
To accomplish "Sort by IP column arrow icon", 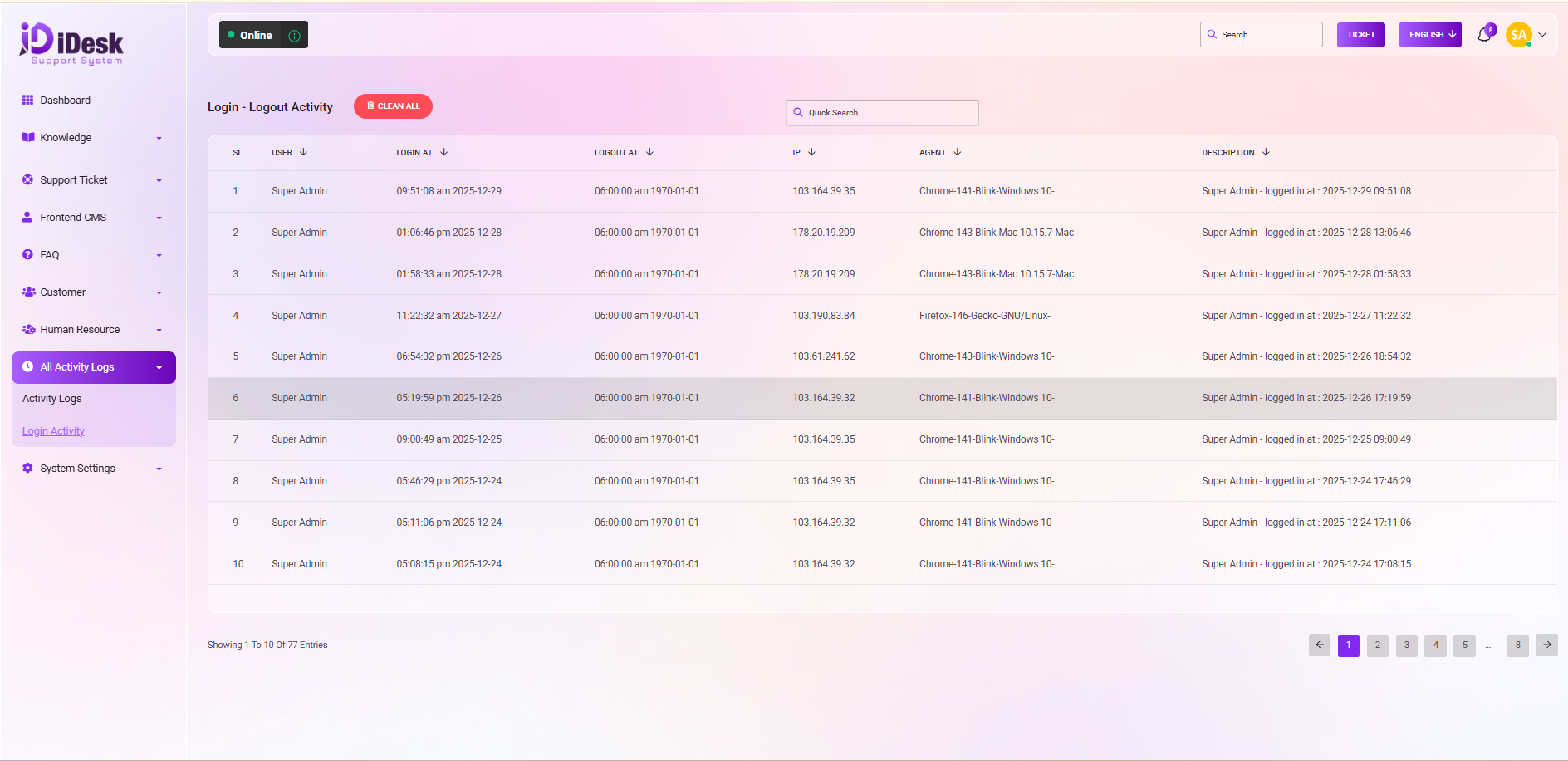I will [x=811, y=152].
